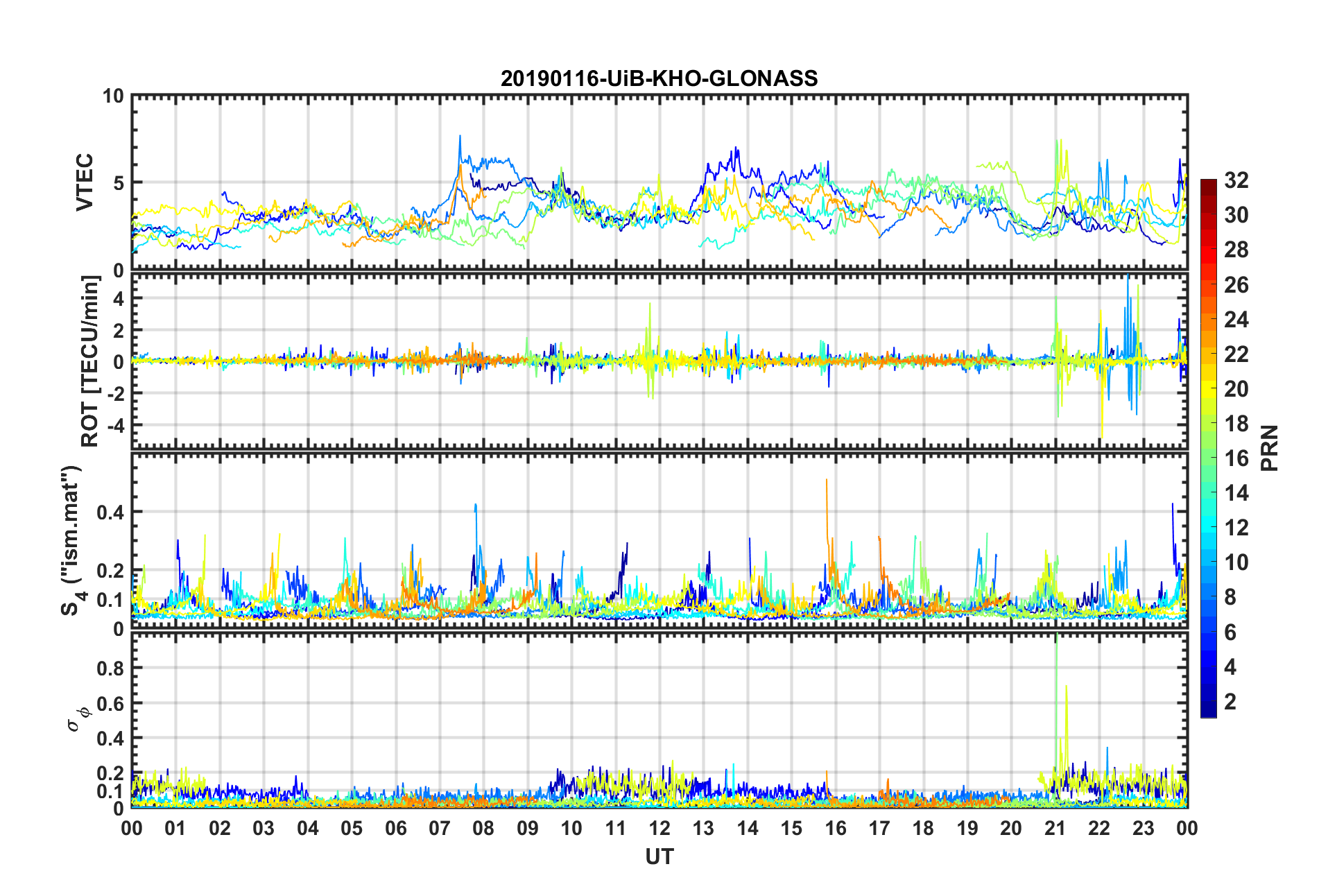The image size is (1319, 896).
Task: Click colorbar tick label 10
Action: click(1236, 562)
